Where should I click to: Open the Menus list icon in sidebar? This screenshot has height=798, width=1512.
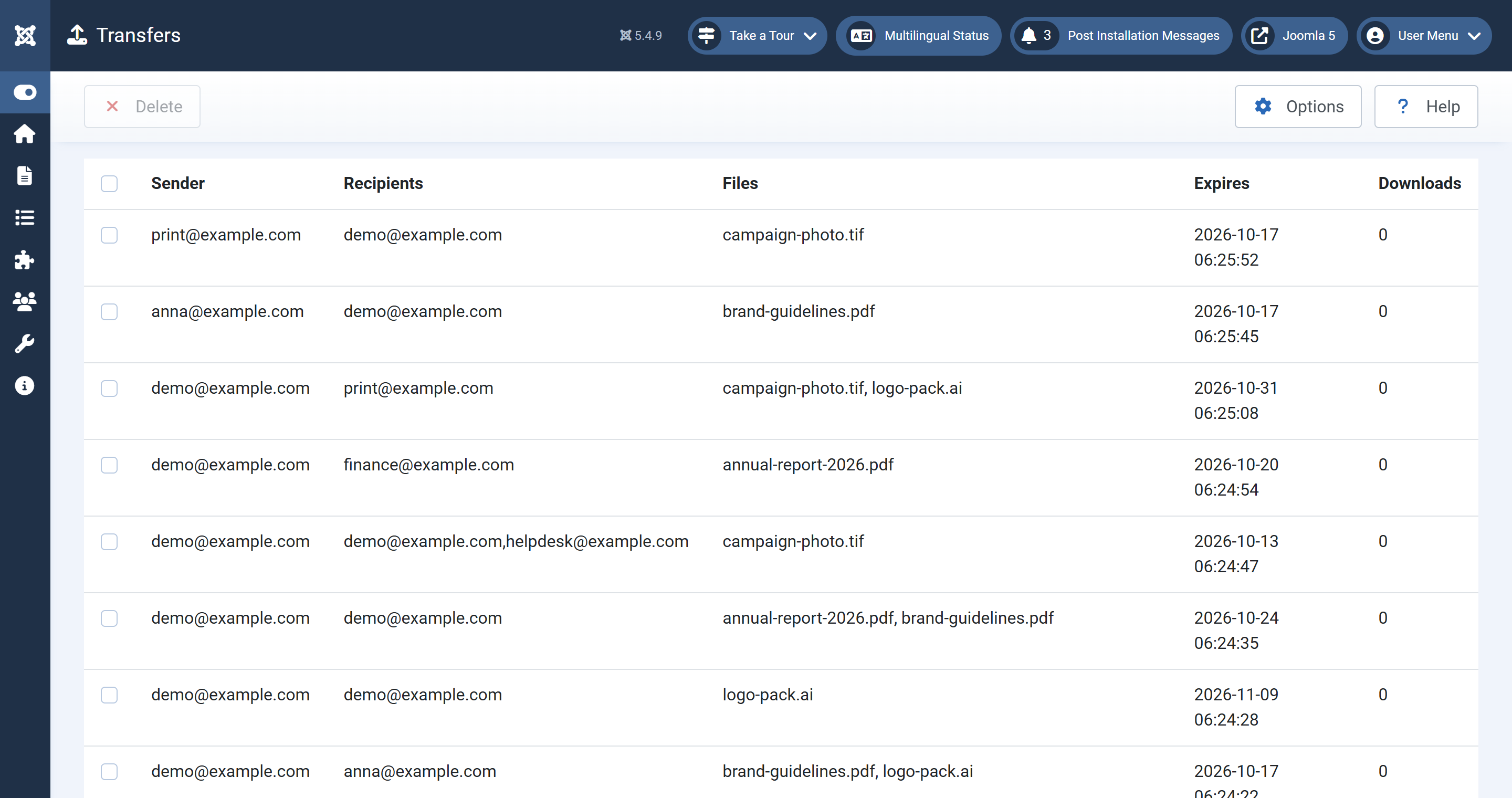pyautogui.click(x=25, y=218)
